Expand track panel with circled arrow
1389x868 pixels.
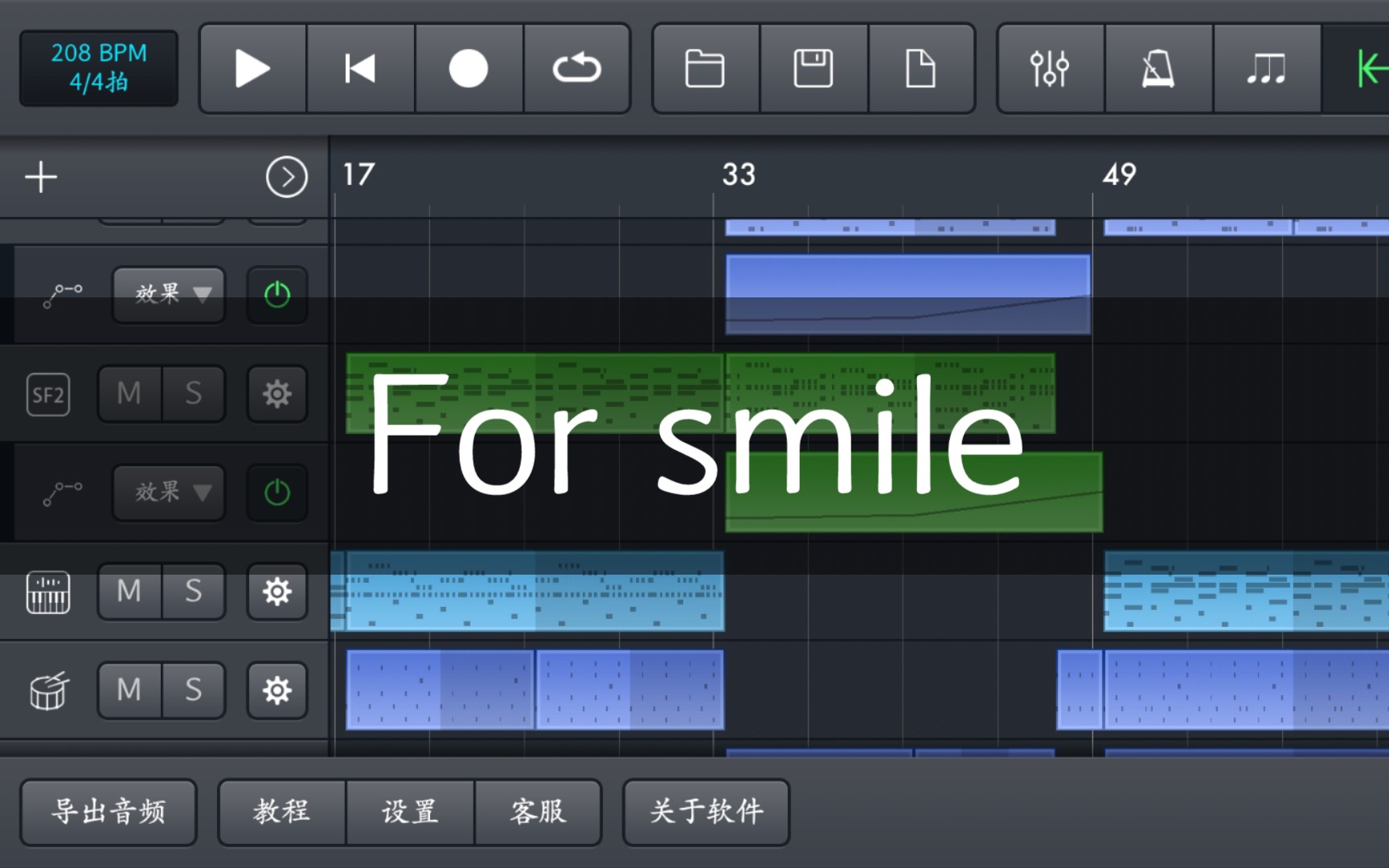(x=287, y=177)
